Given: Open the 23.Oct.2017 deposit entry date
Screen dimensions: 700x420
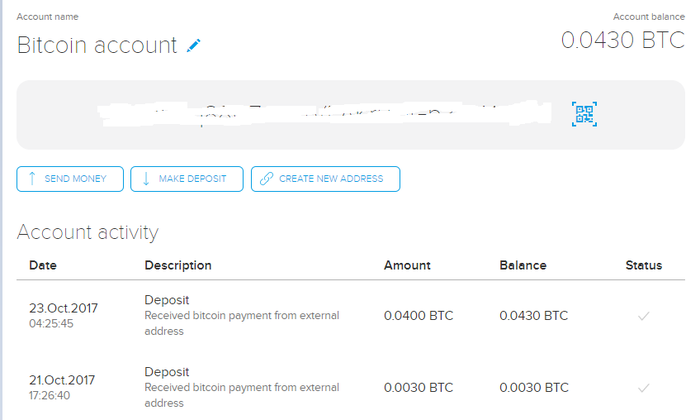Looking at the screenshot, I should coord(64,309).
